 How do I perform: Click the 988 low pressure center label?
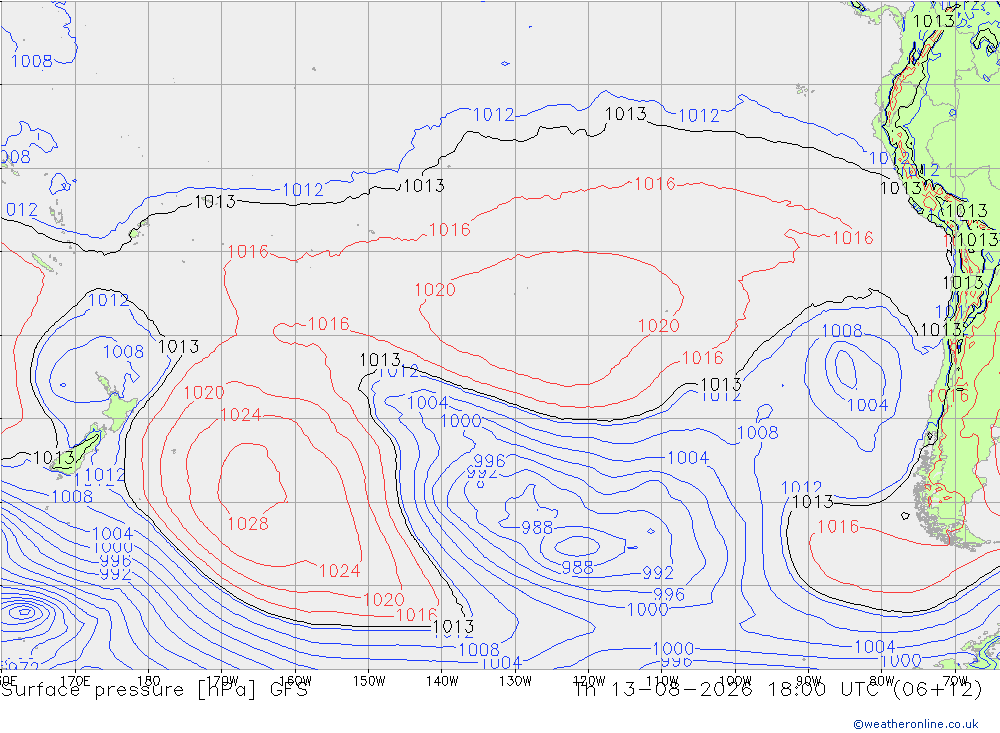(577, 567)
